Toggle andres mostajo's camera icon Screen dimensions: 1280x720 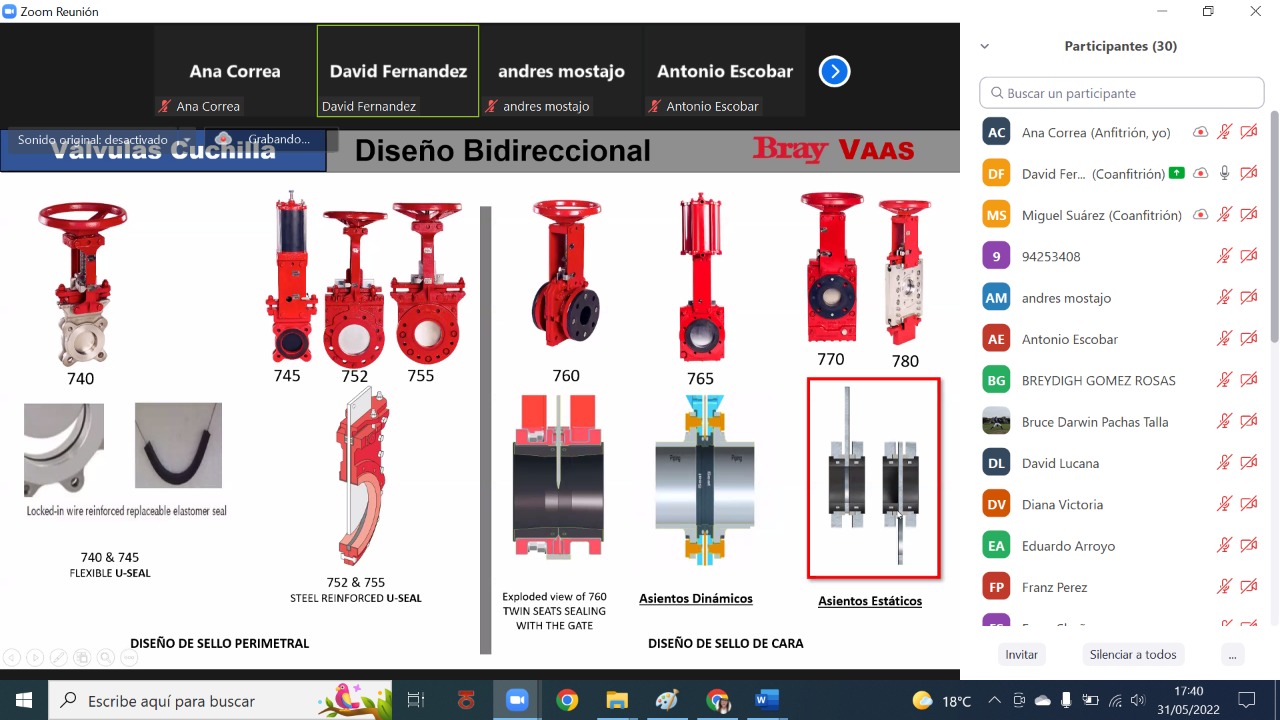1248,297
